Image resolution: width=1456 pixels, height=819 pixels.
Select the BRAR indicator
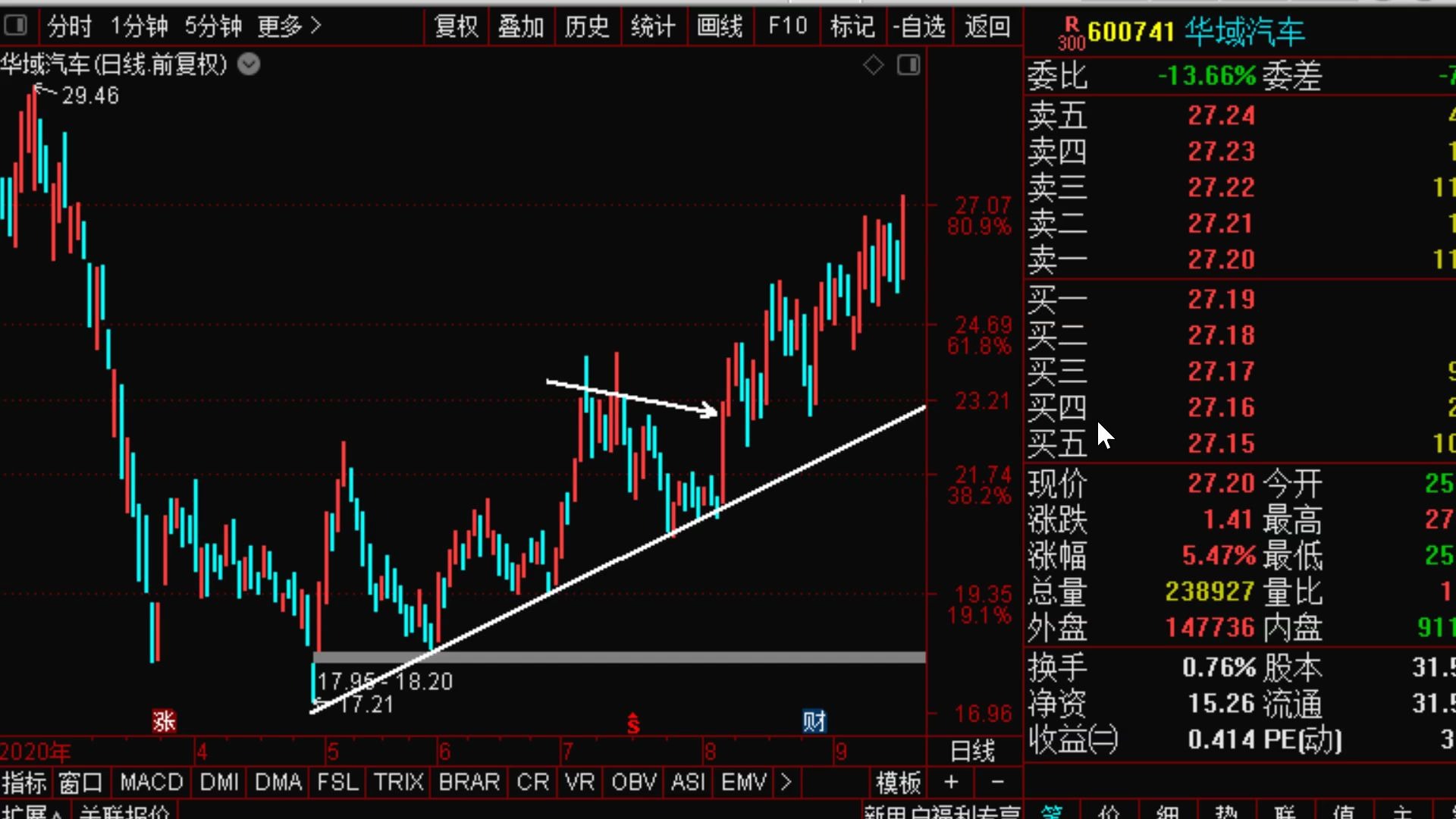(469, 783)
